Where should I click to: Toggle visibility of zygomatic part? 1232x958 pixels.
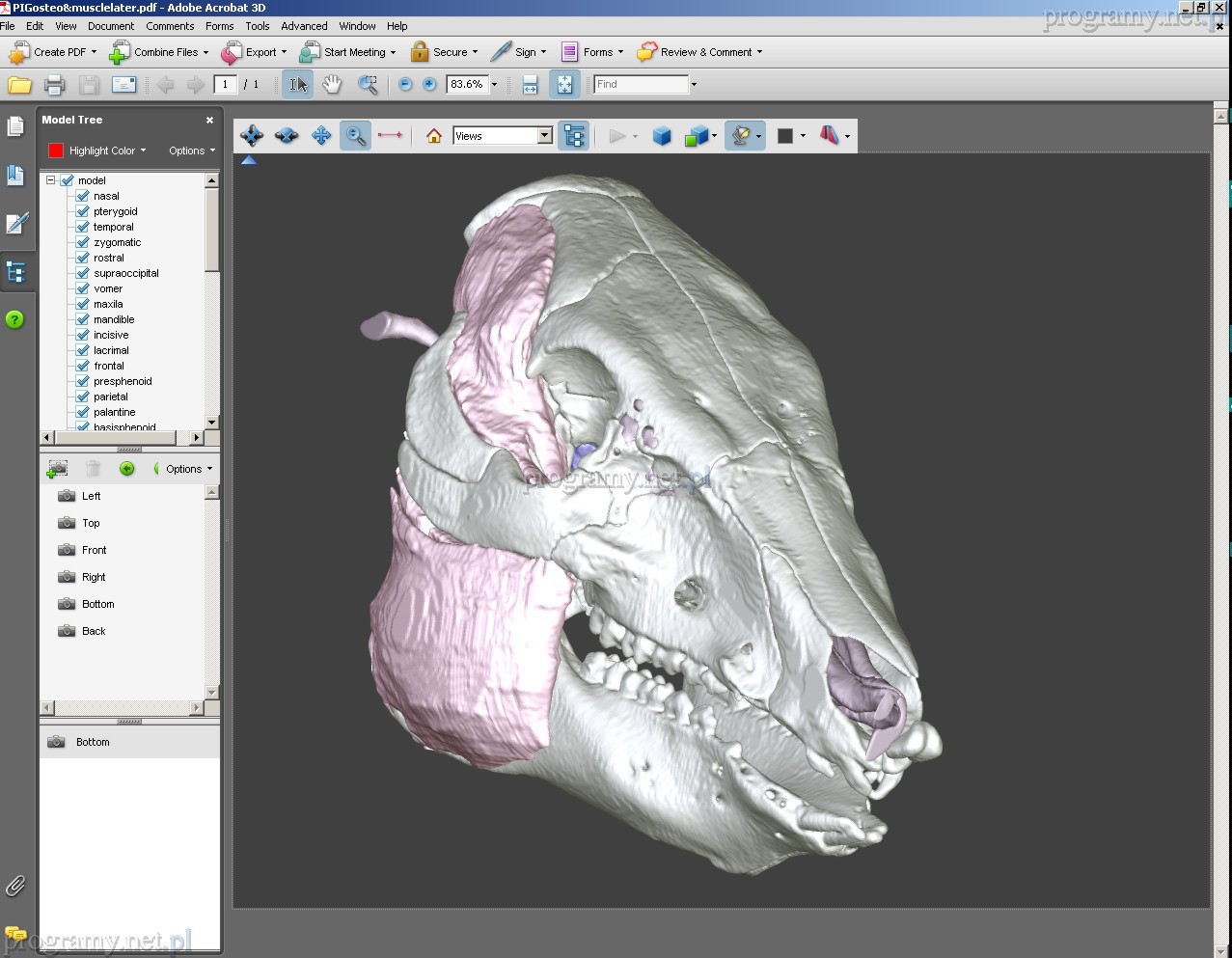(x=83, y=242)
